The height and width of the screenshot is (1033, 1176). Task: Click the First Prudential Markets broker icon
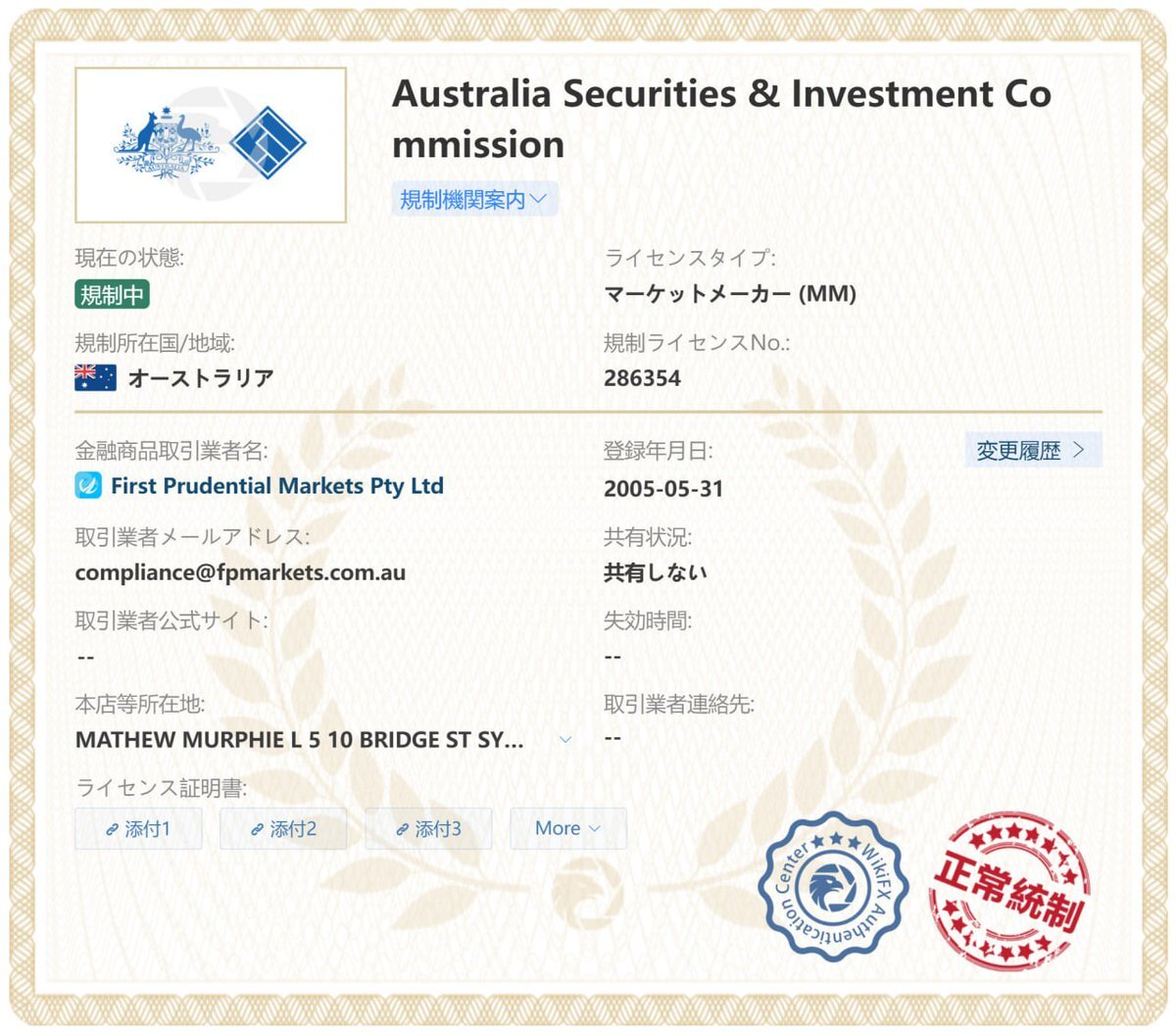(x=88, y=485)
